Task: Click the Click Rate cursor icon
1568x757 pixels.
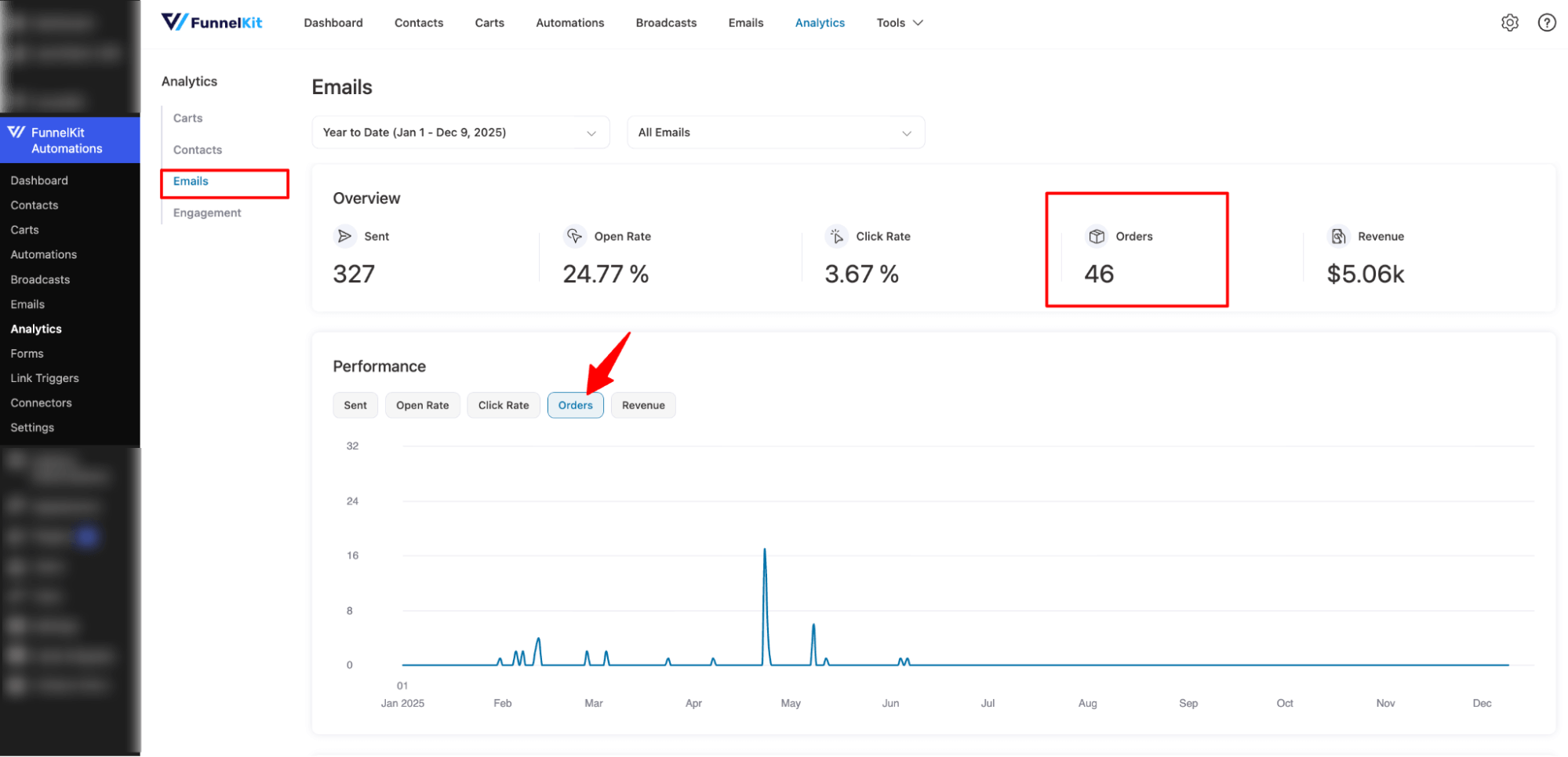Action: coord(836,236)
